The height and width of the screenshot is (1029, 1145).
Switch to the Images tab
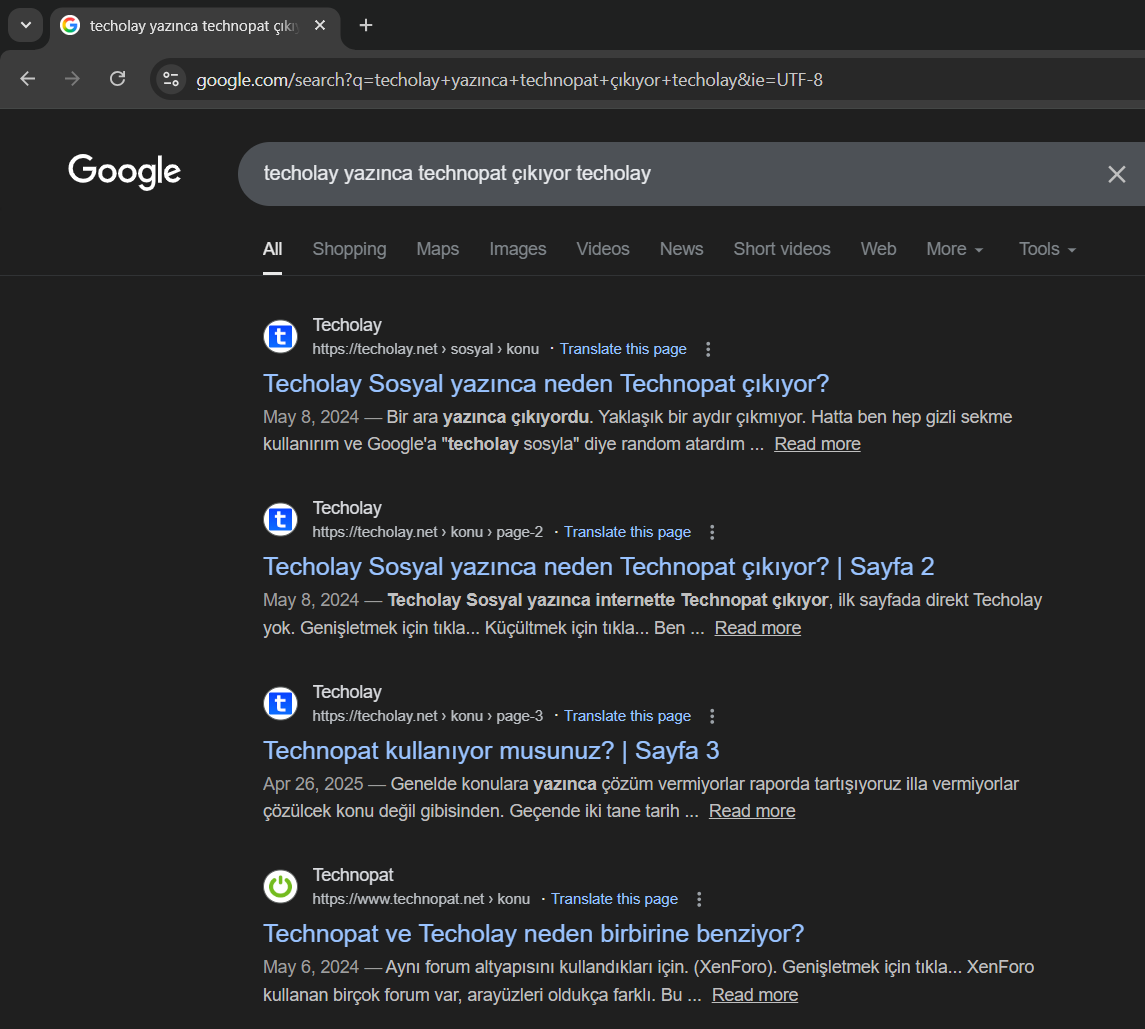point(518,249)
